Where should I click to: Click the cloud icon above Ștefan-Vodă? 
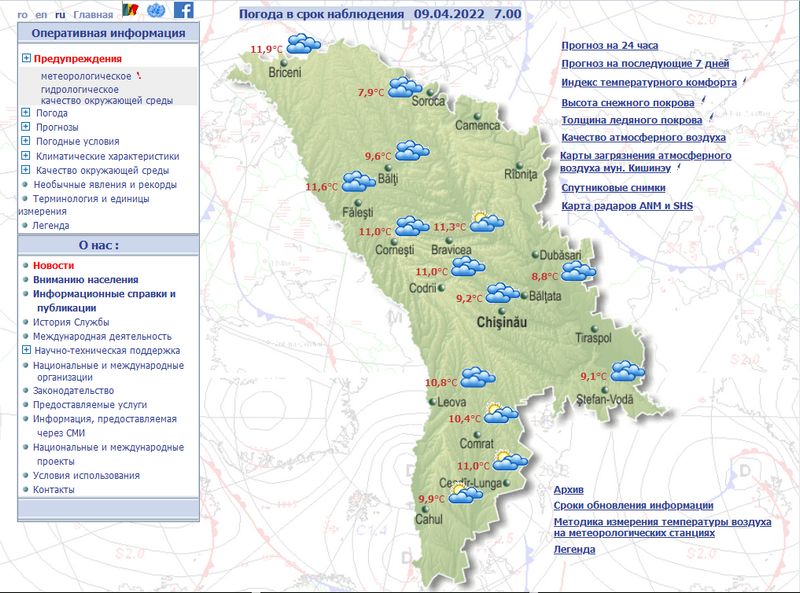coord(628,371)
